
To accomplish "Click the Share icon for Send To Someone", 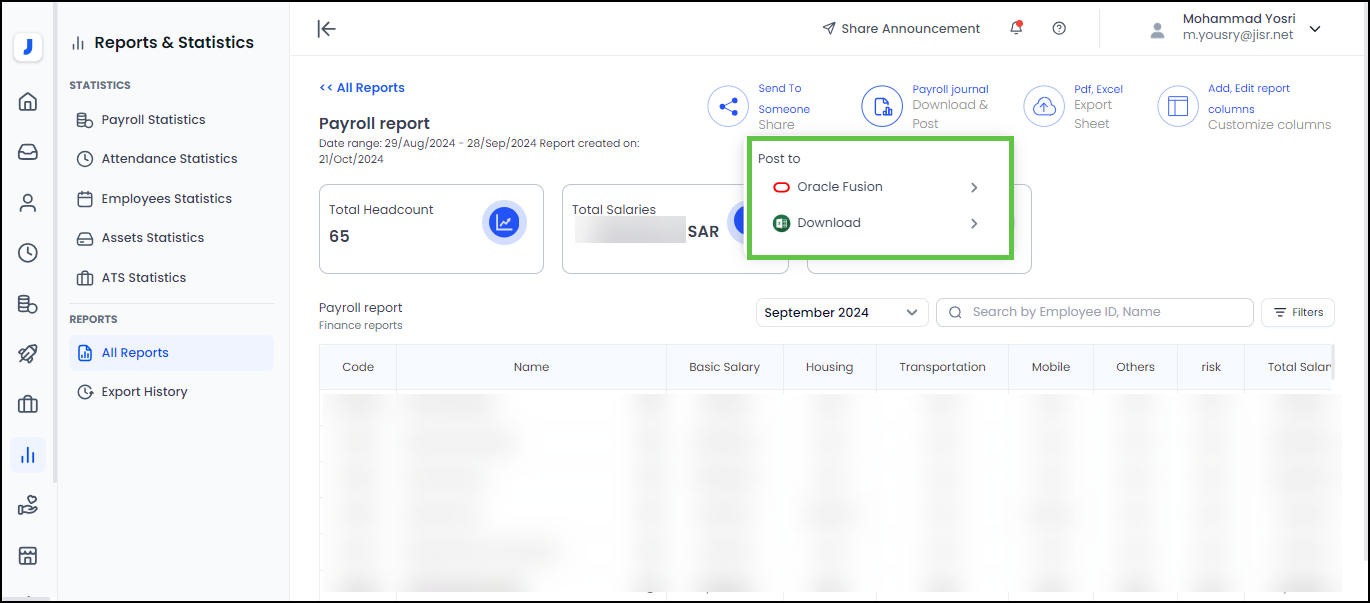I will click(728, 106).
